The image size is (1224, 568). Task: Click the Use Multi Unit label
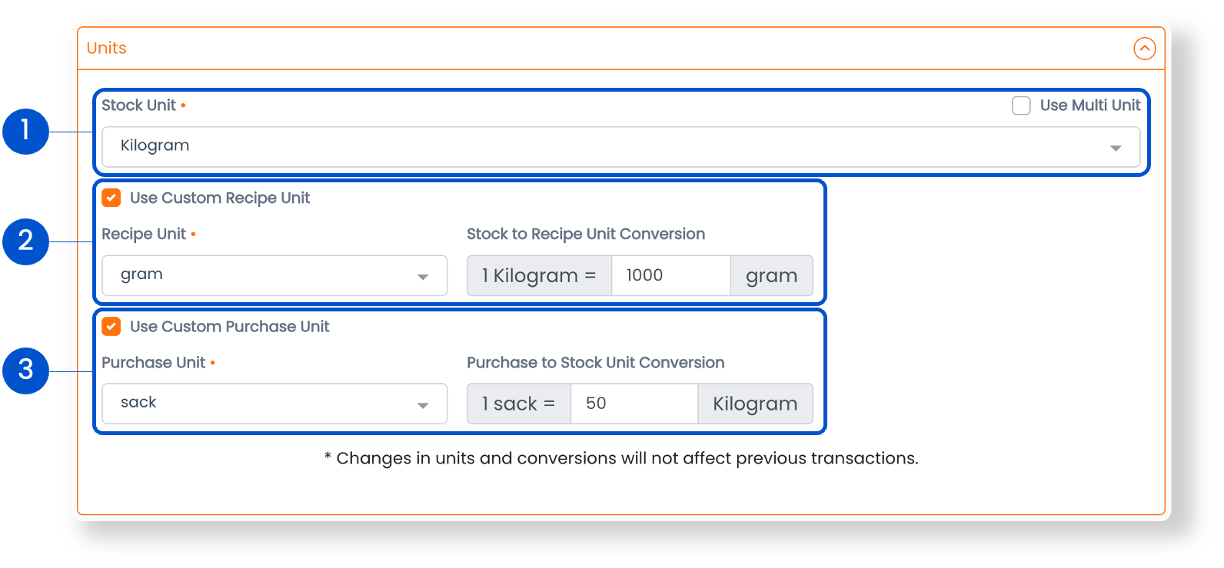pos(1090,106)
